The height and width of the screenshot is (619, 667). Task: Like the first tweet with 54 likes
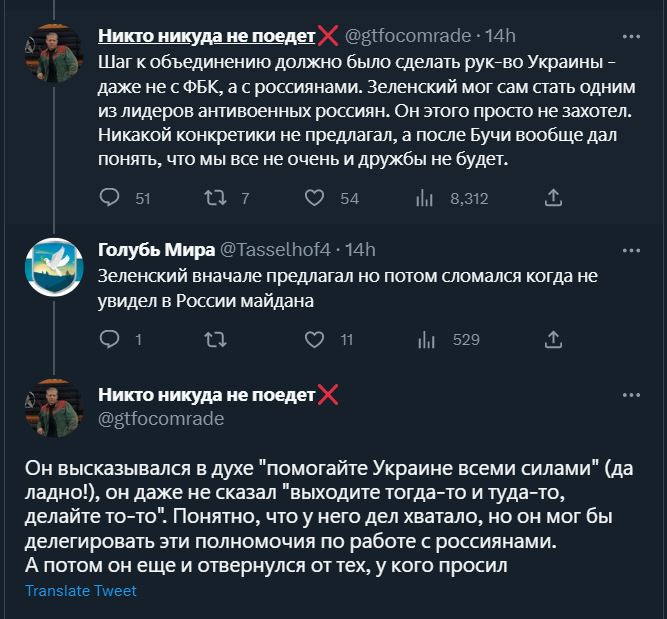tap(315, 198)
